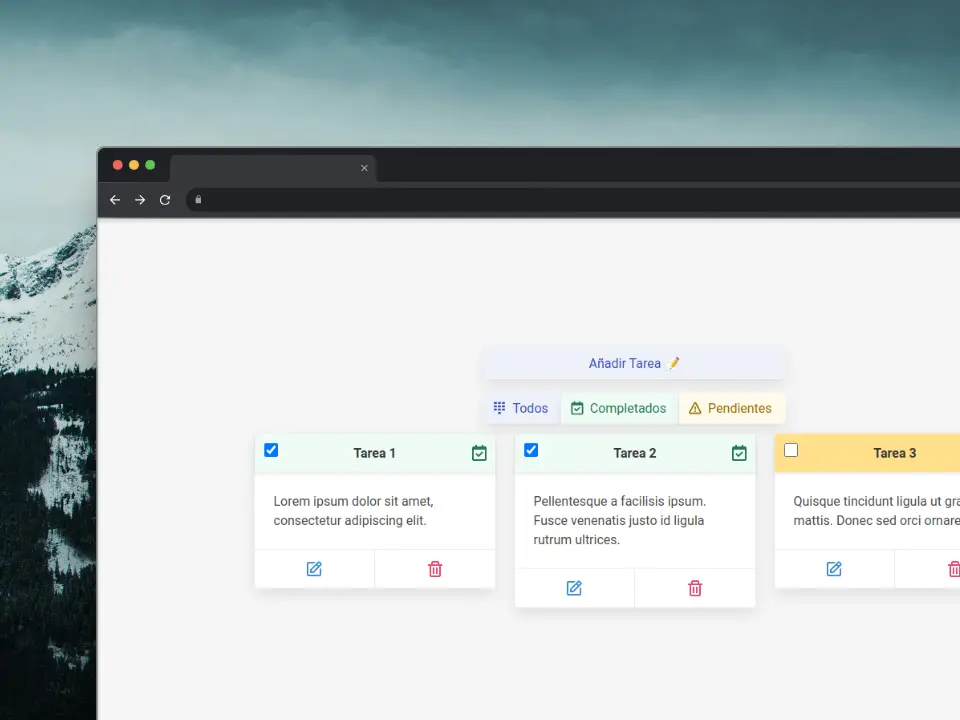Uncheck the Tarea 1 checkbox
The height and width of the screenshot is (720, 960).
click(x=271, y=450)
